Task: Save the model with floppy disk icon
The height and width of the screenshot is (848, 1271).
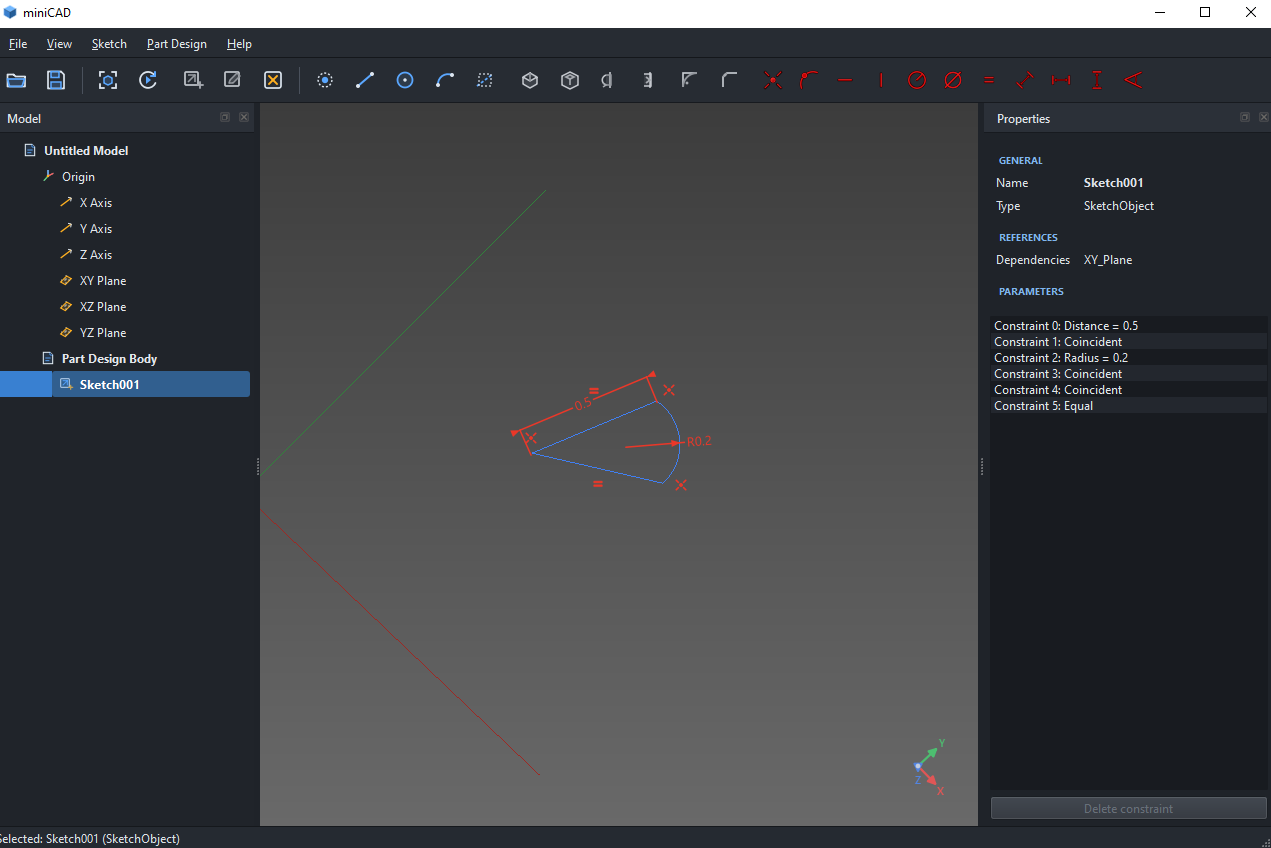Action: pos(56,80)
